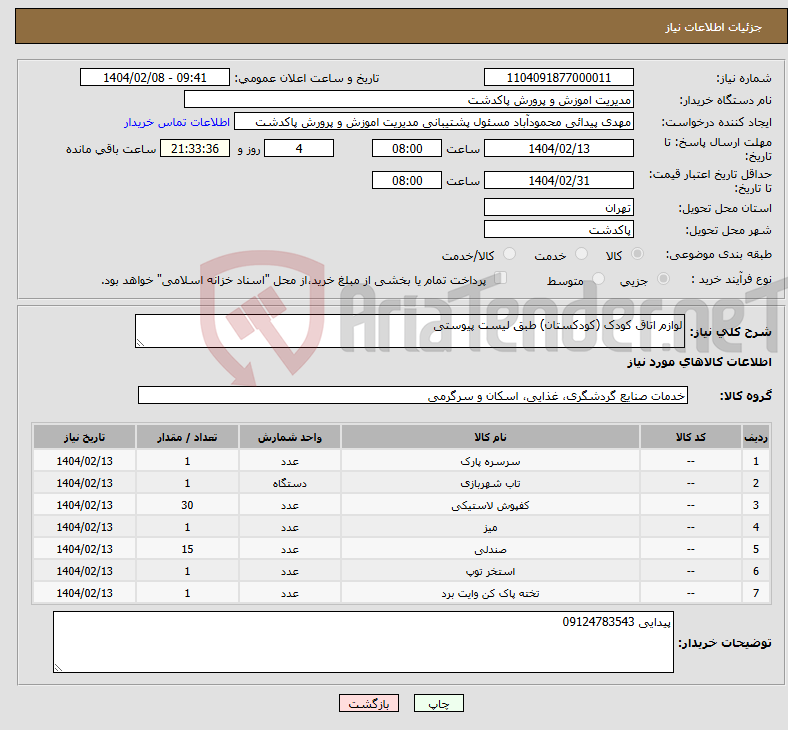Select the متوسط purchase type radio
This screenshot has height=730, width=788.
tap(598, 278)
